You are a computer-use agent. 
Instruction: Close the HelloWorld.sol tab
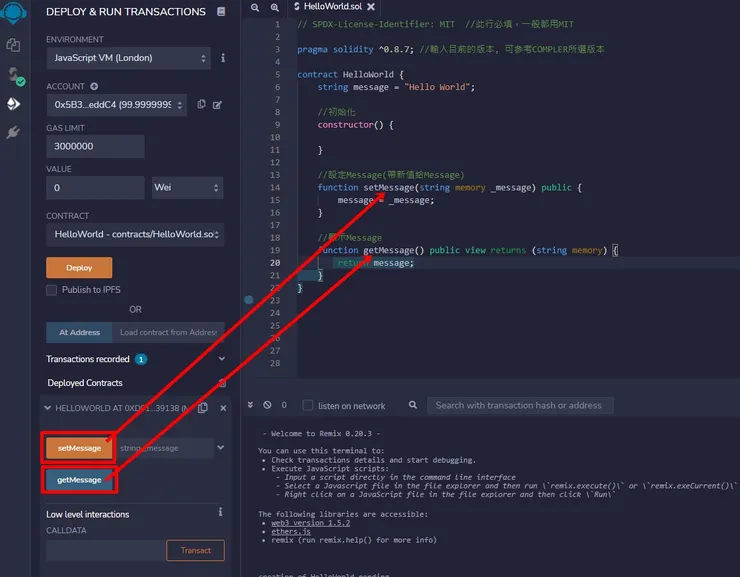point(371,7)
